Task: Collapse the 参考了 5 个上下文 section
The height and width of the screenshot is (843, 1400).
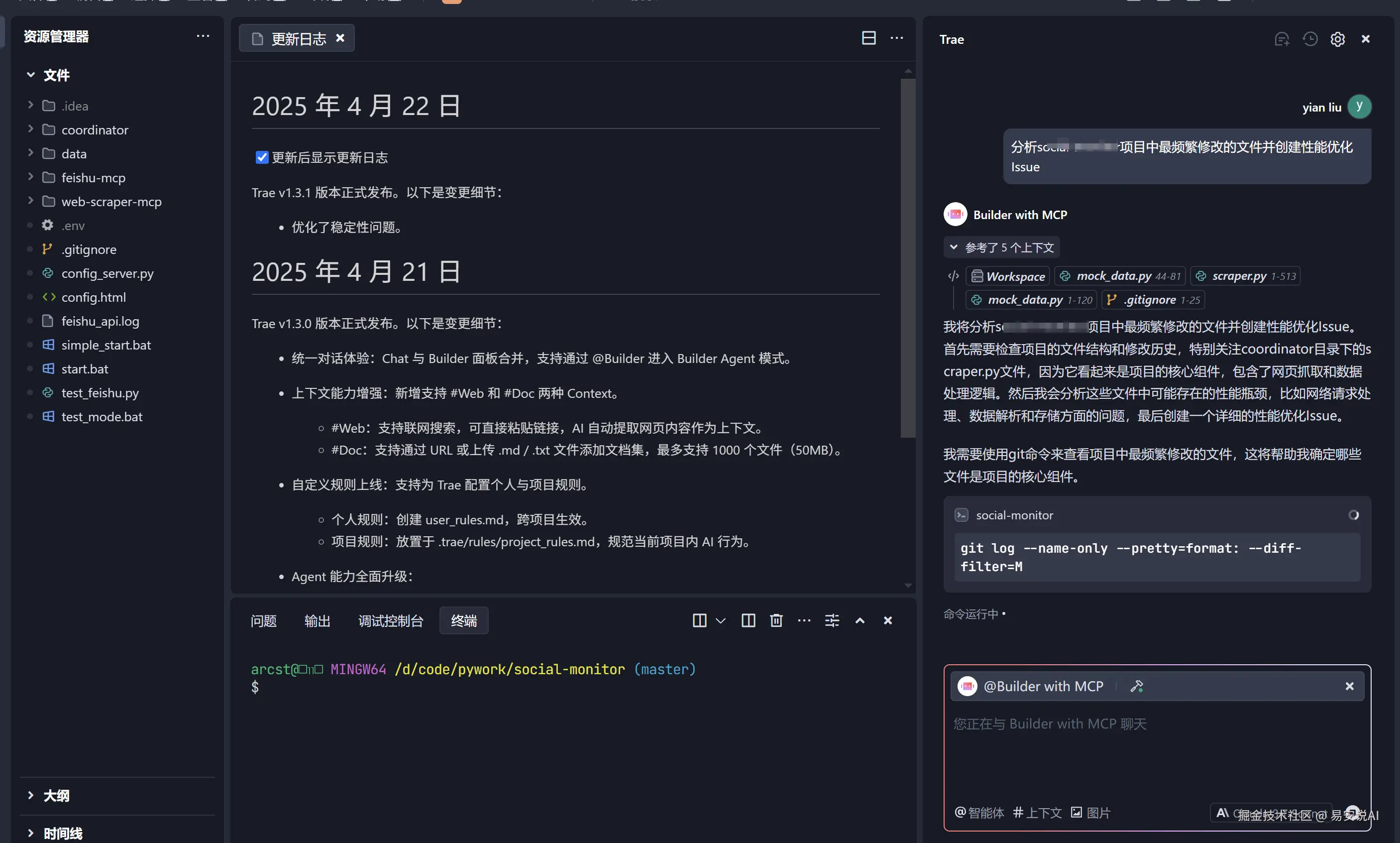Action: [x=954, y=247]
